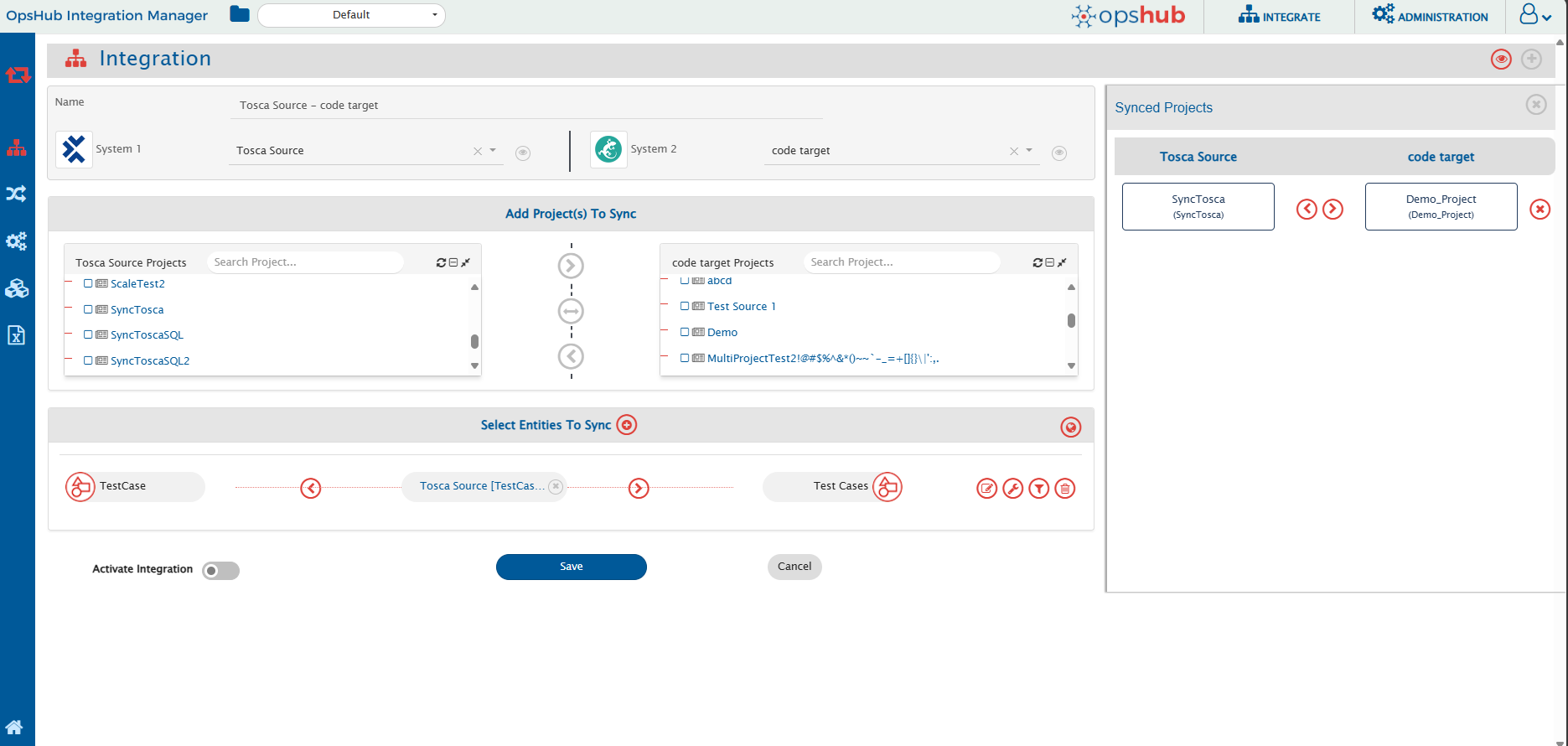The image size is (1568, 746).
Task: Open the filter icon in entity row
Action: 1038,489
